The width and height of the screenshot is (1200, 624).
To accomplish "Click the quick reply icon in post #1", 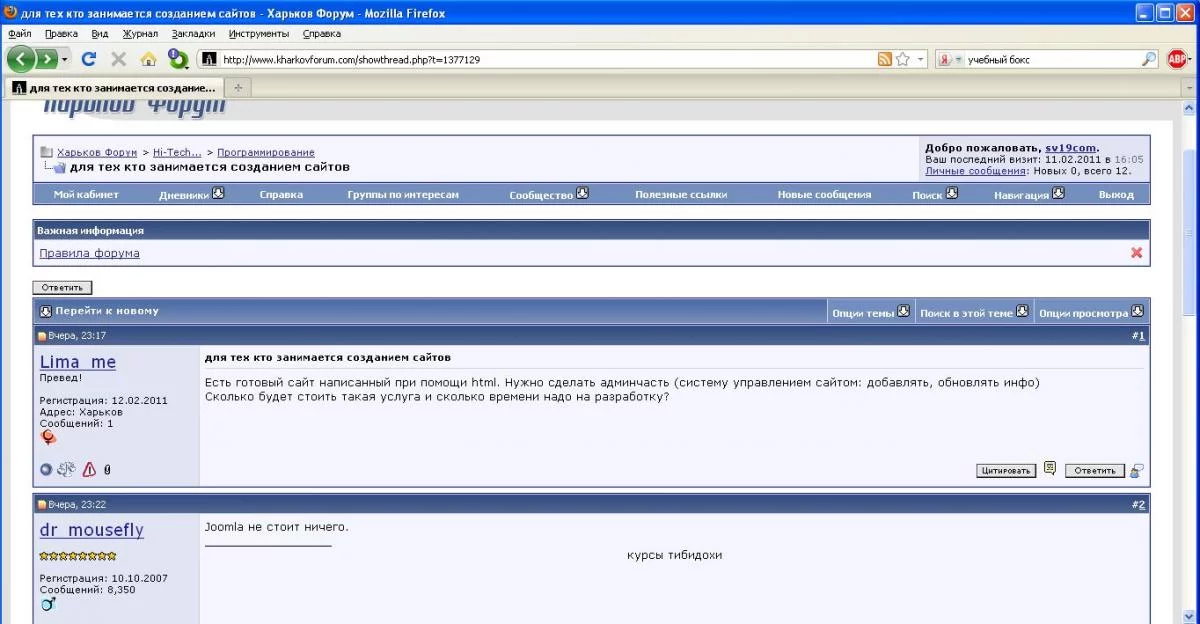I will pyautogui.click(x=1136, y=470).
